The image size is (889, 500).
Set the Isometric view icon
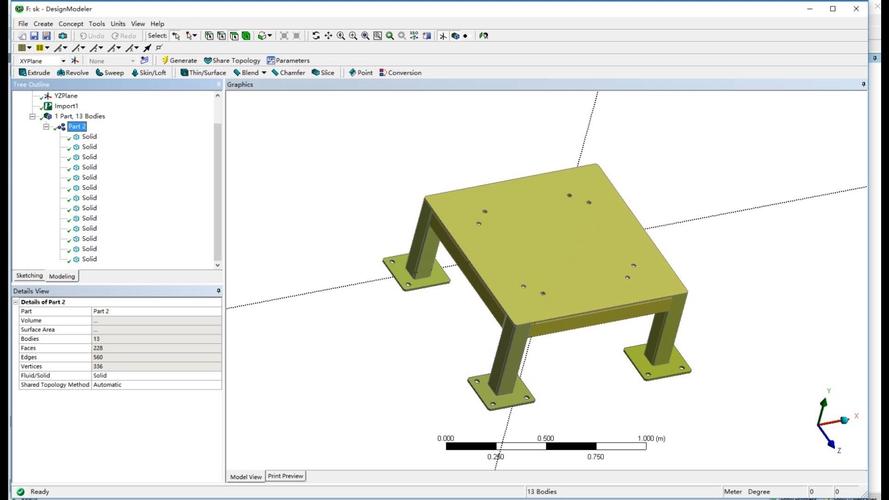[x=414, y=36]
